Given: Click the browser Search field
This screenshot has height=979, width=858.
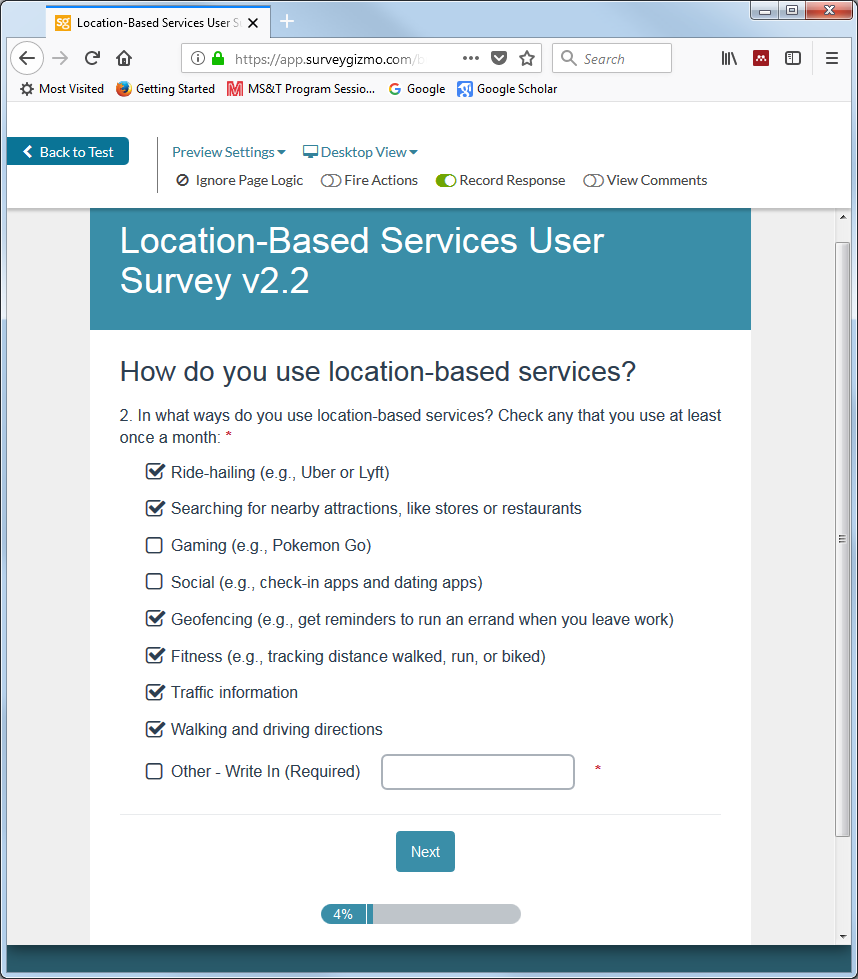Looking at the screenshot, I should 612,58.
